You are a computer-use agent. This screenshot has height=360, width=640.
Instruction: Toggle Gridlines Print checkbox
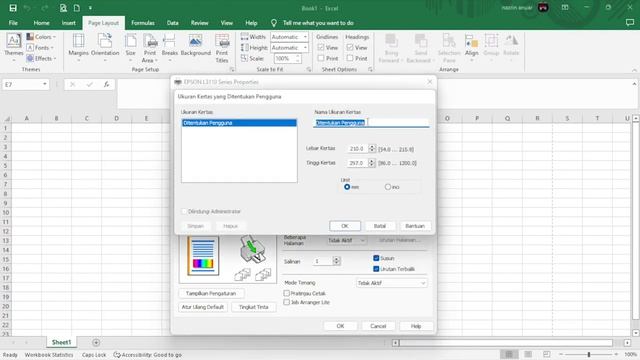pyautogui.click(x=321, y=58)
